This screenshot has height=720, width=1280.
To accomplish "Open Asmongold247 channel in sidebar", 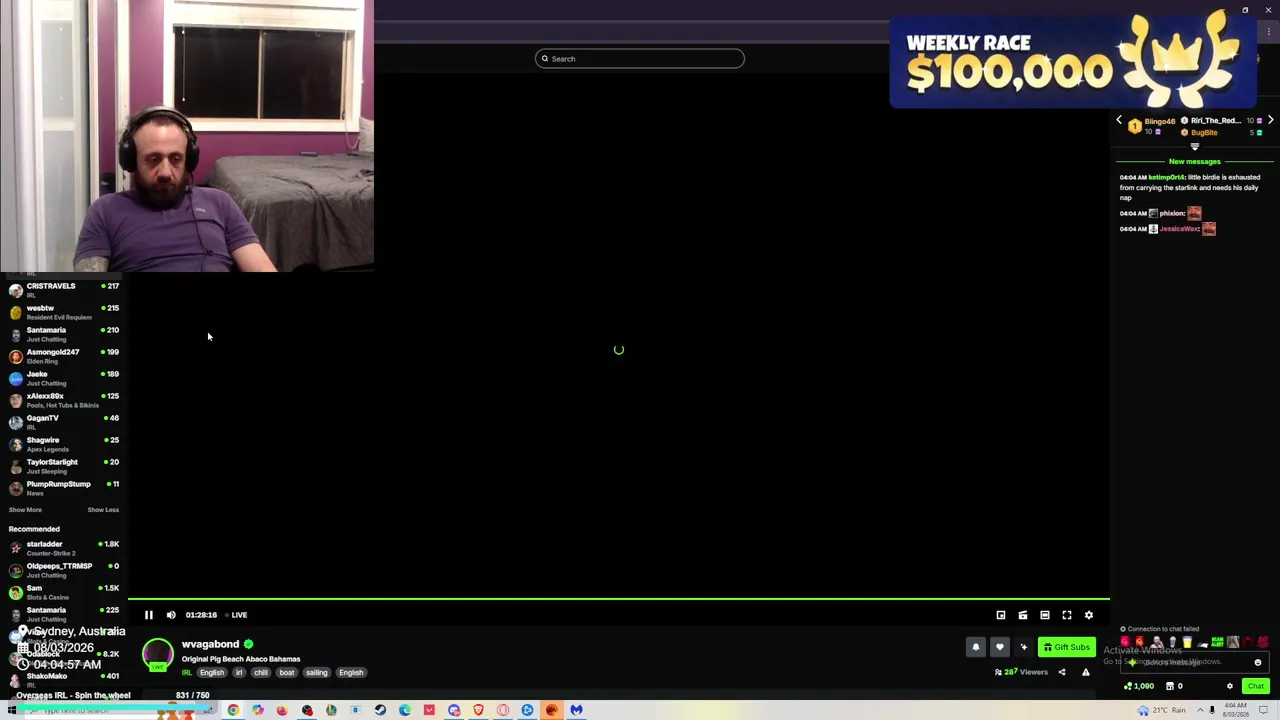I will (x=64, y=356).
